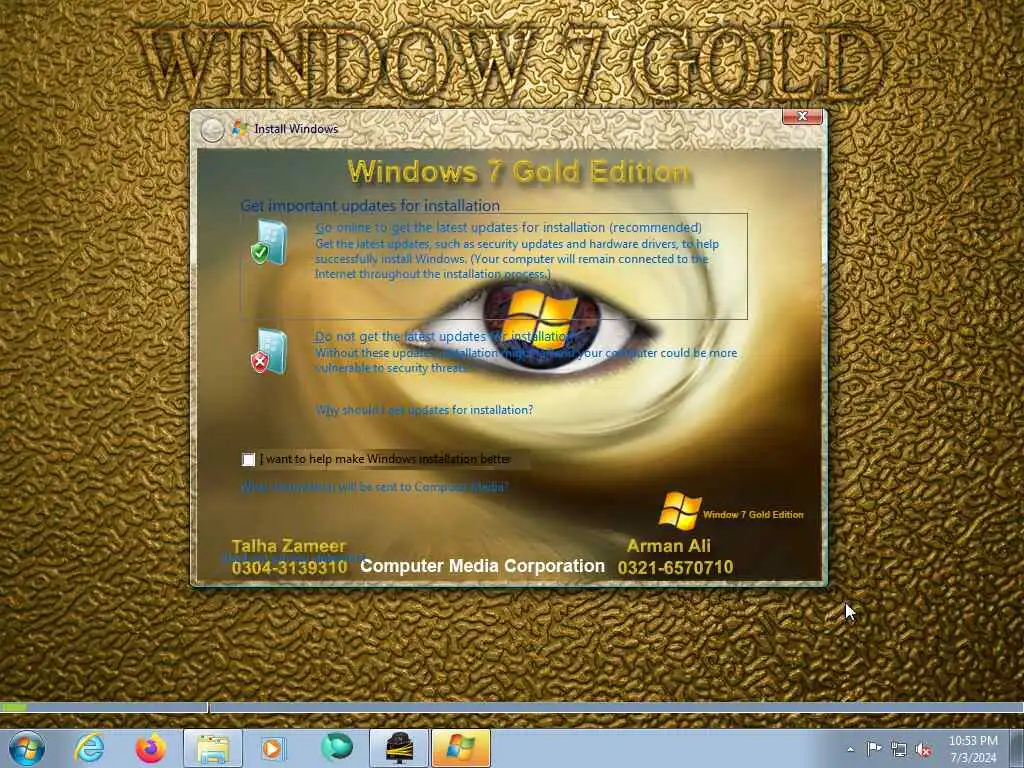Launch Internet Explorer from taskbar
1024x768 pixels.
click(89, 748)
